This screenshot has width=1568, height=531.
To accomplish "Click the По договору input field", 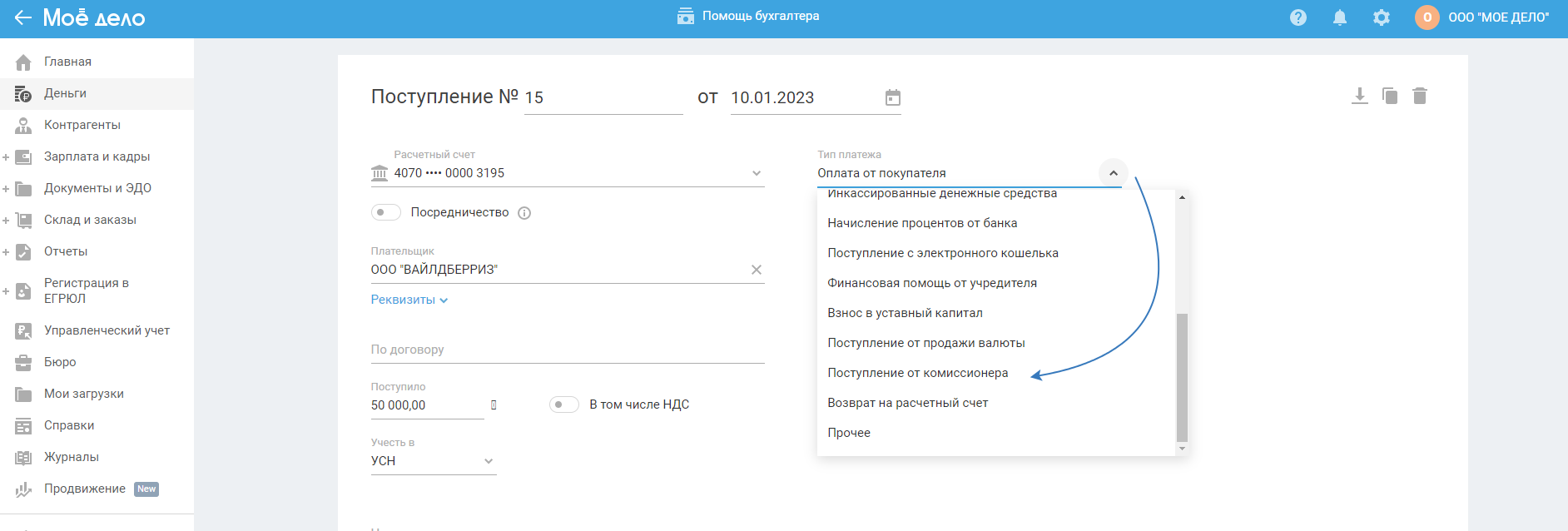I will click(x=567, y=350).
